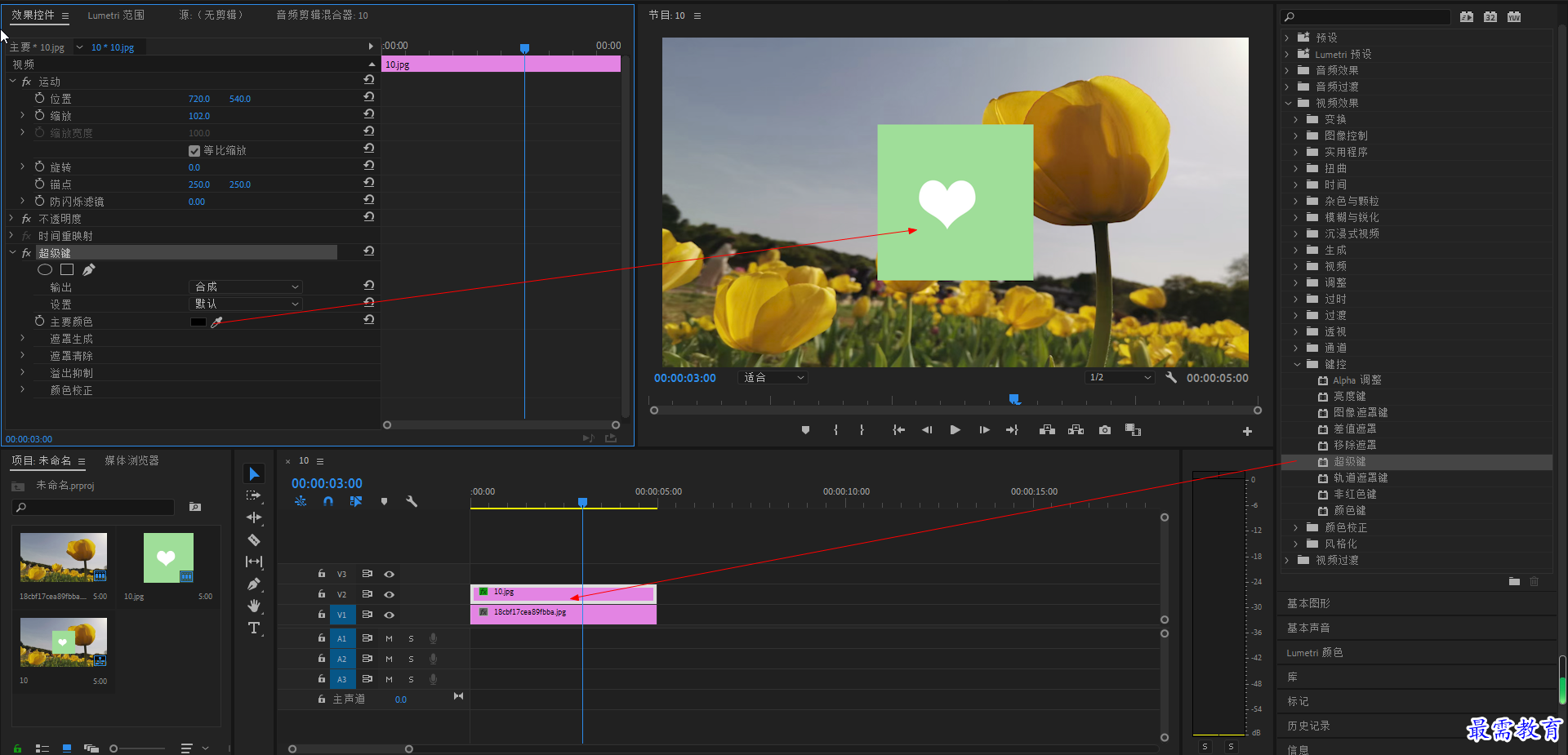Image resolution: width=1568 pixels, height=755 pixels.
Task: Select the Pen tool in tools panel
Action: [x=254, y=584]
